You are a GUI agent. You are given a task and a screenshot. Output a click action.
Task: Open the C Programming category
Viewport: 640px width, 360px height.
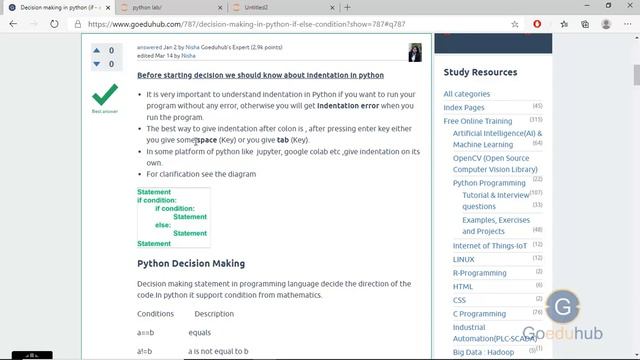click(x=479, y=313)
